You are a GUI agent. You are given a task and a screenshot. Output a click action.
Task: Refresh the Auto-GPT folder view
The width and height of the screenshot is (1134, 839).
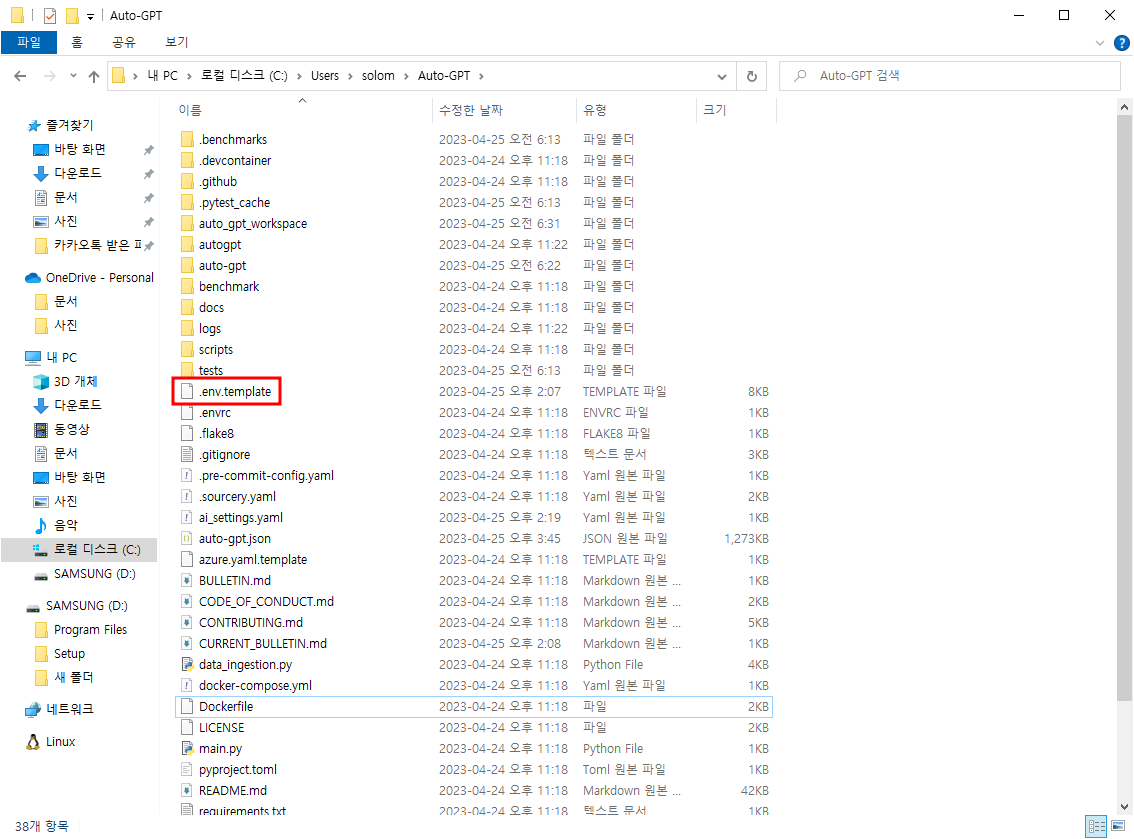tap(752, 76)
